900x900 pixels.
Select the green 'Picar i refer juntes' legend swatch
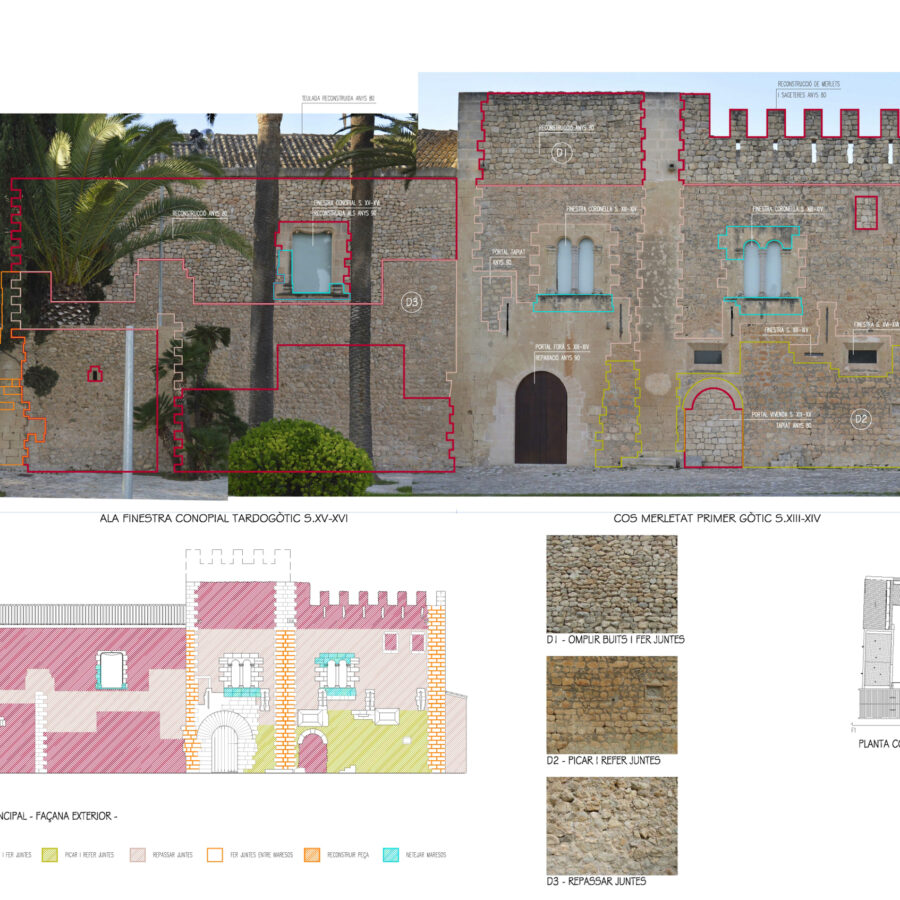click(x=49, y=855)
